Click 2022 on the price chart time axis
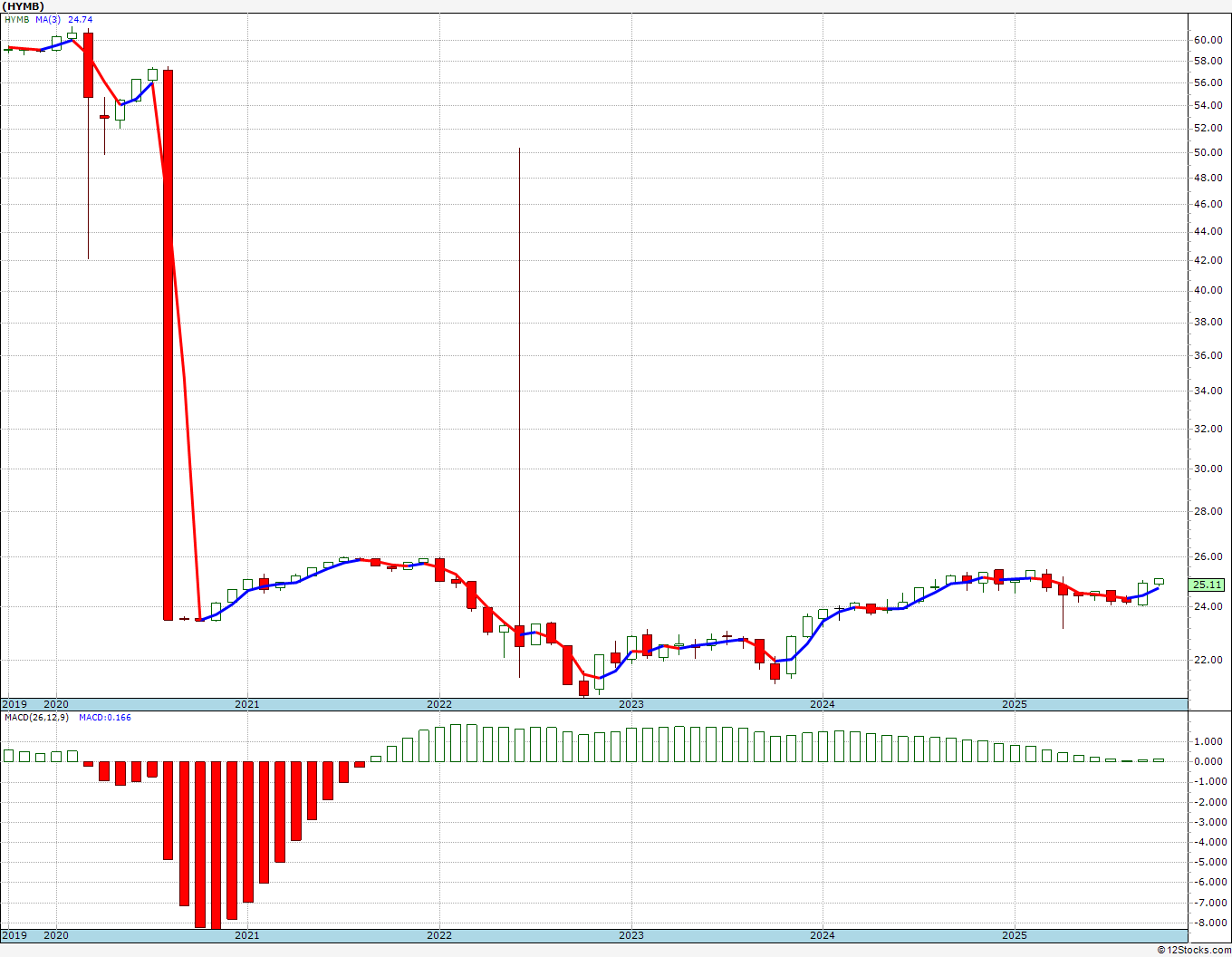This screenshot has height=957, width=1232. (x=439, y=704)
